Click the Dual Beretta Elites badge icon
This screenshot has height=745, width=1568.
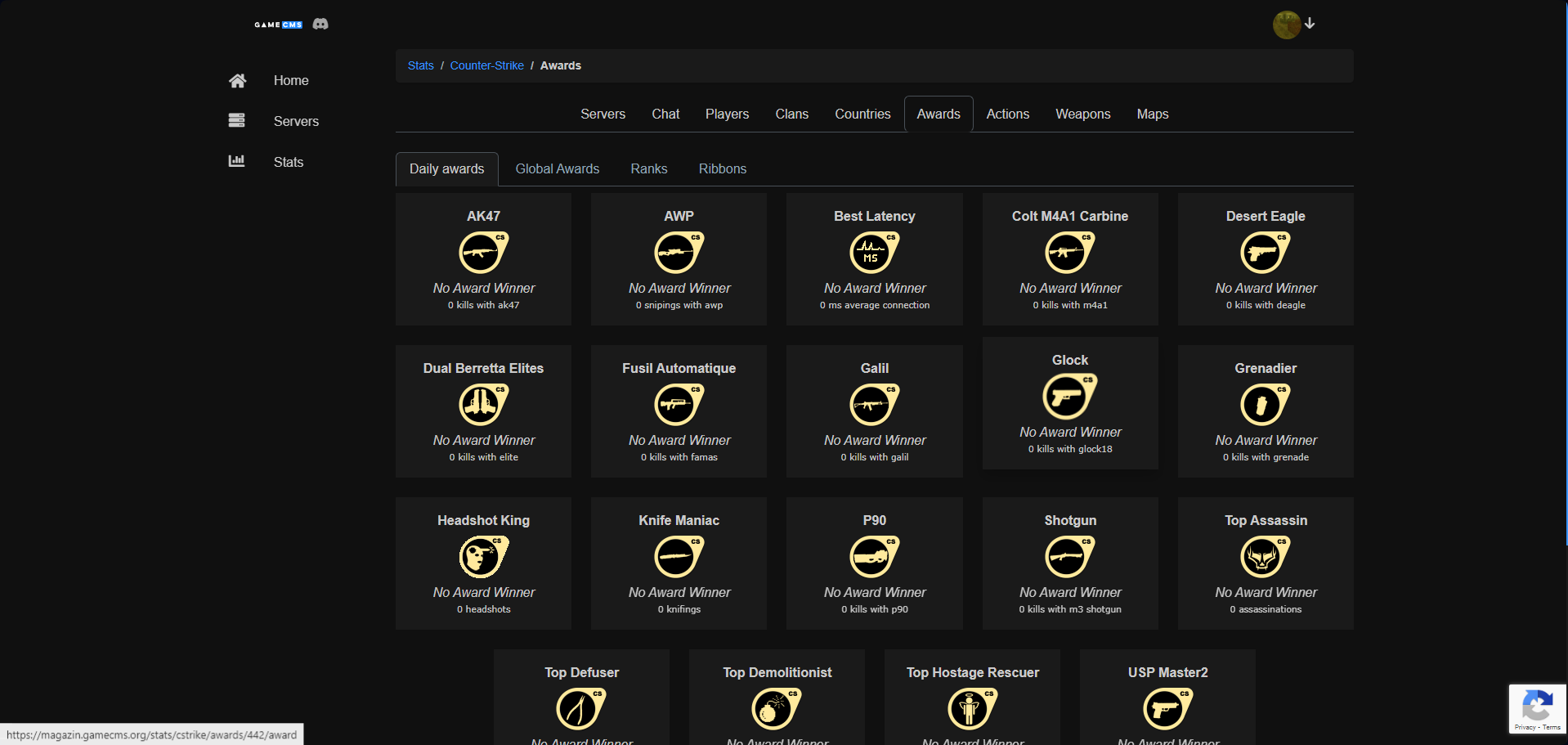point(483,404)
